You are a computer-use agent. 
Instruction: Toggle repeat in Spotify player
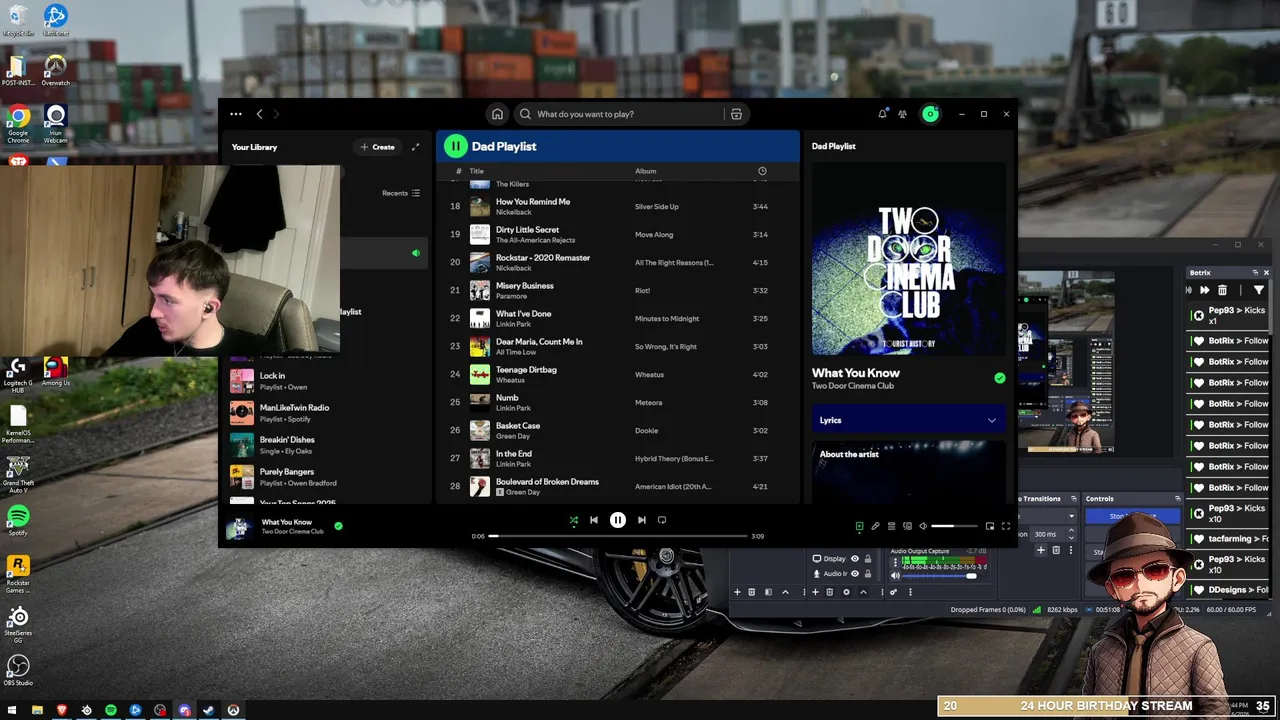[x=662, y=520]
